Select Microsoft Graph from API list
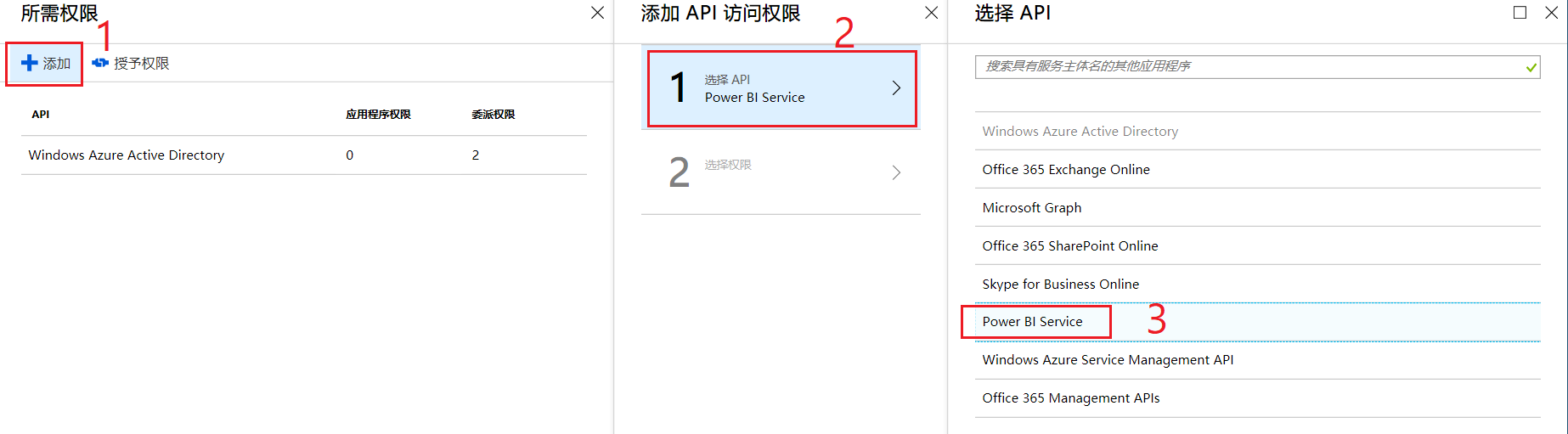Screen dimensions: 1568x434 1031,208
